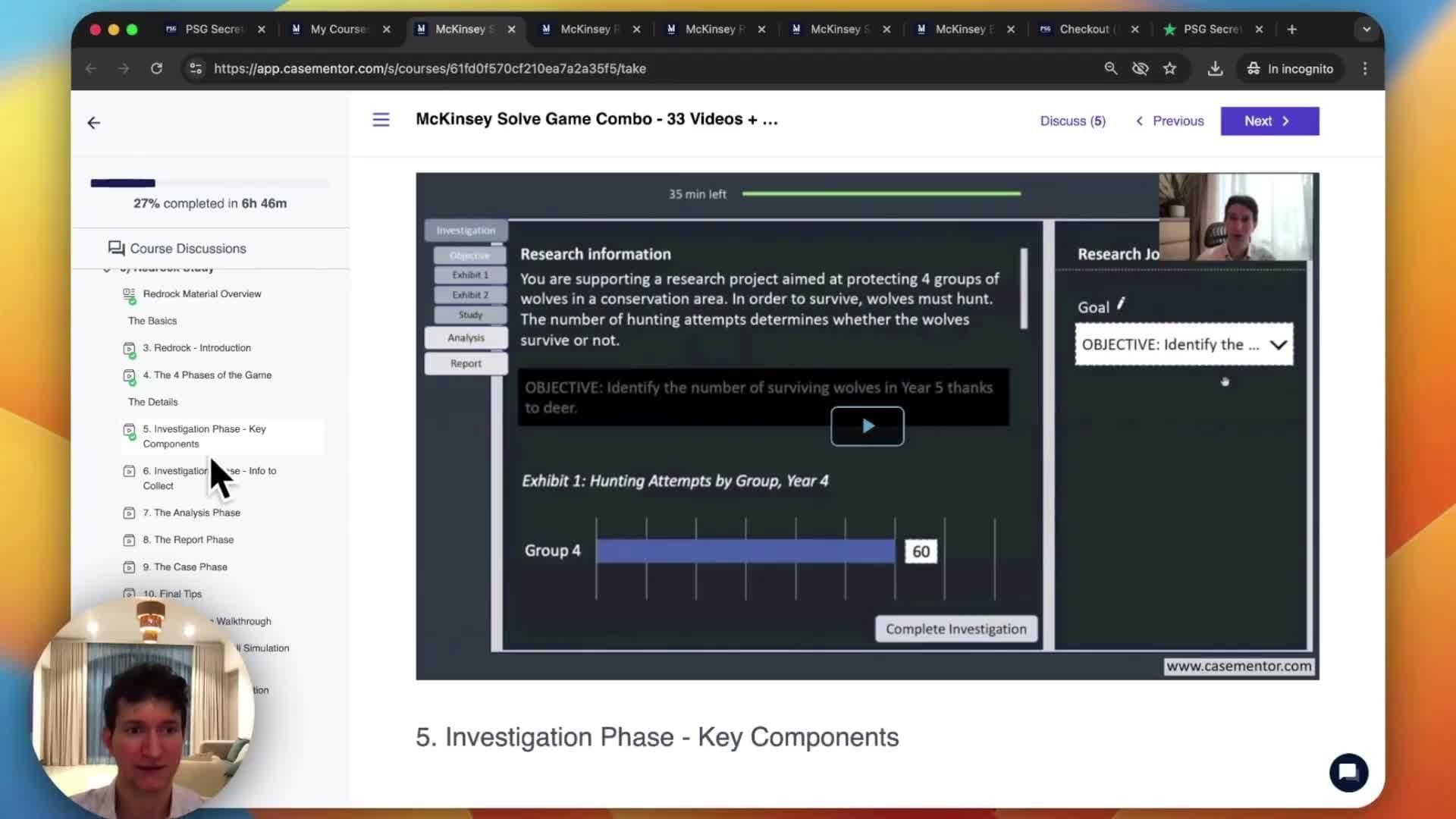Switch to the Checkout tab
The image size is (1456, 819).
coord(1084,29)
